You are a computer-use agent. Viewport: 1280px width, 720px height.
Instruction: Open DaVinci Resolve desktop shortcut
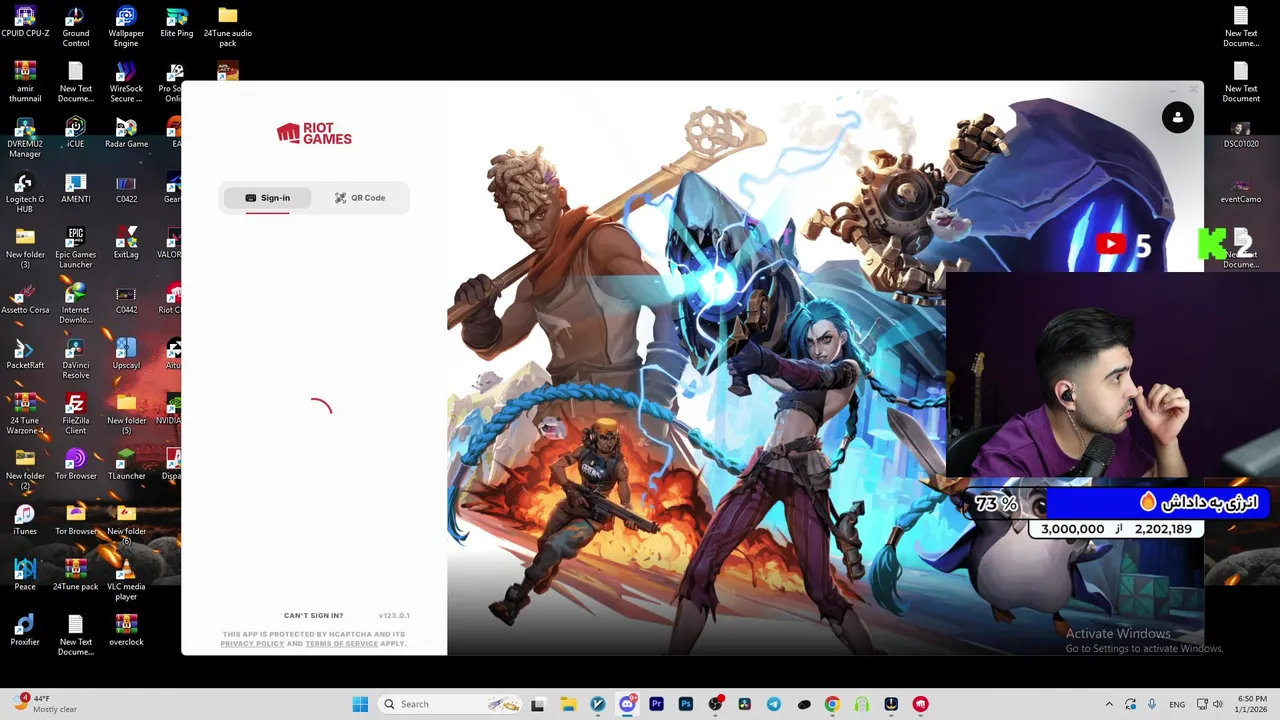[76, 359]
